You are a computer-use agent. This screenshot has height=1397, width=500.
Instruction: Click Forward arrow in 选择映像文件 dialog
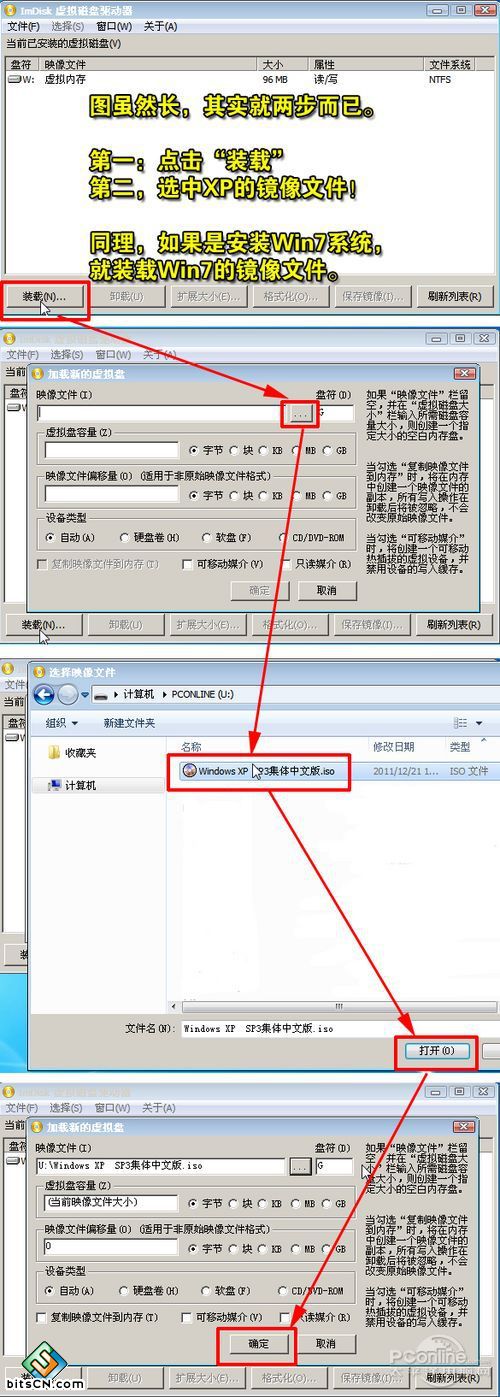67,694
